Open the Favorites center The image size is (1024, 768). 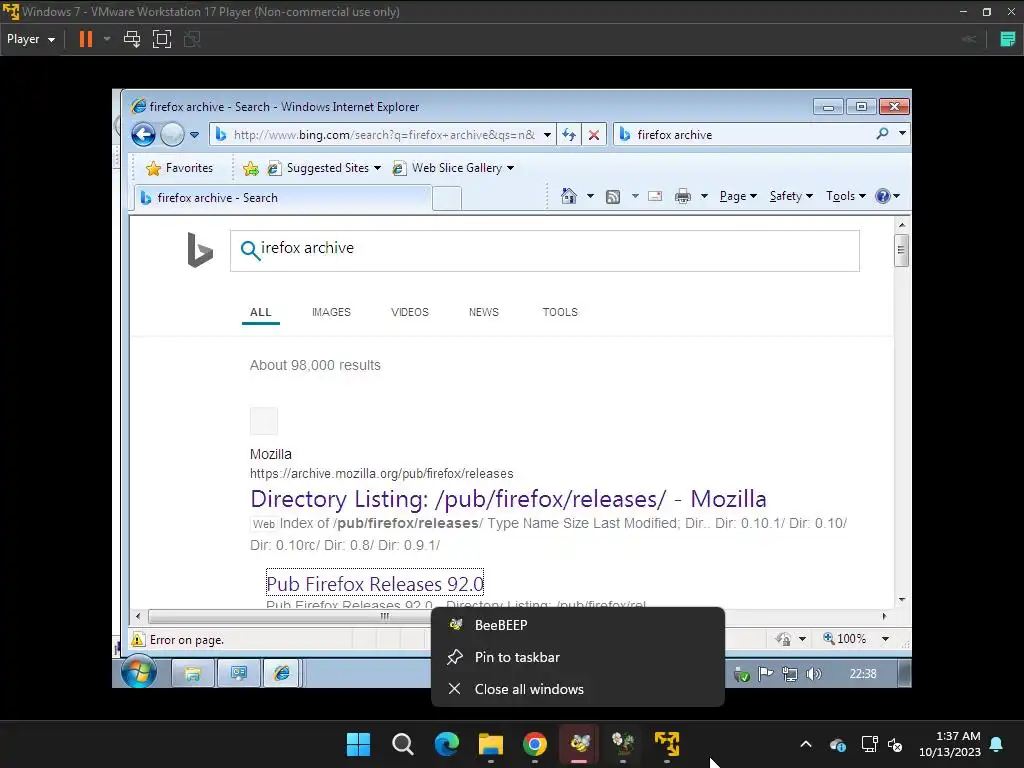click(180, 168)
